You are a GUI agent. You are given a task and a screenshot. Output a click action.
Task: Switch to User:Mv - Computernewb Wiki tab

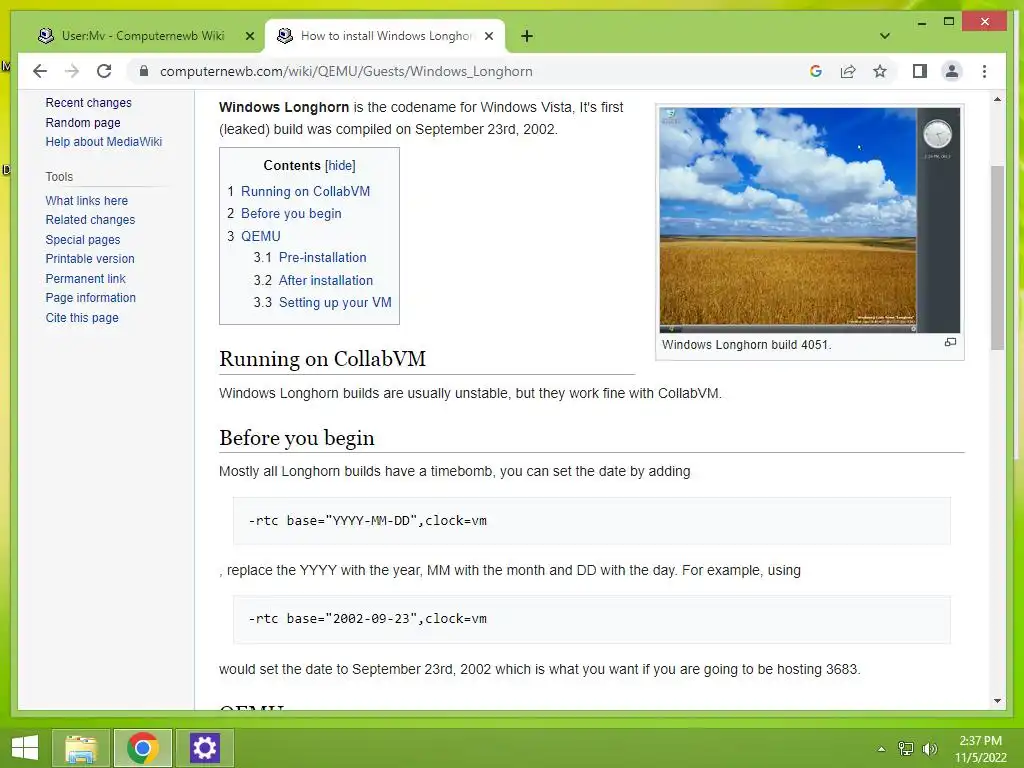coord(142,36)
